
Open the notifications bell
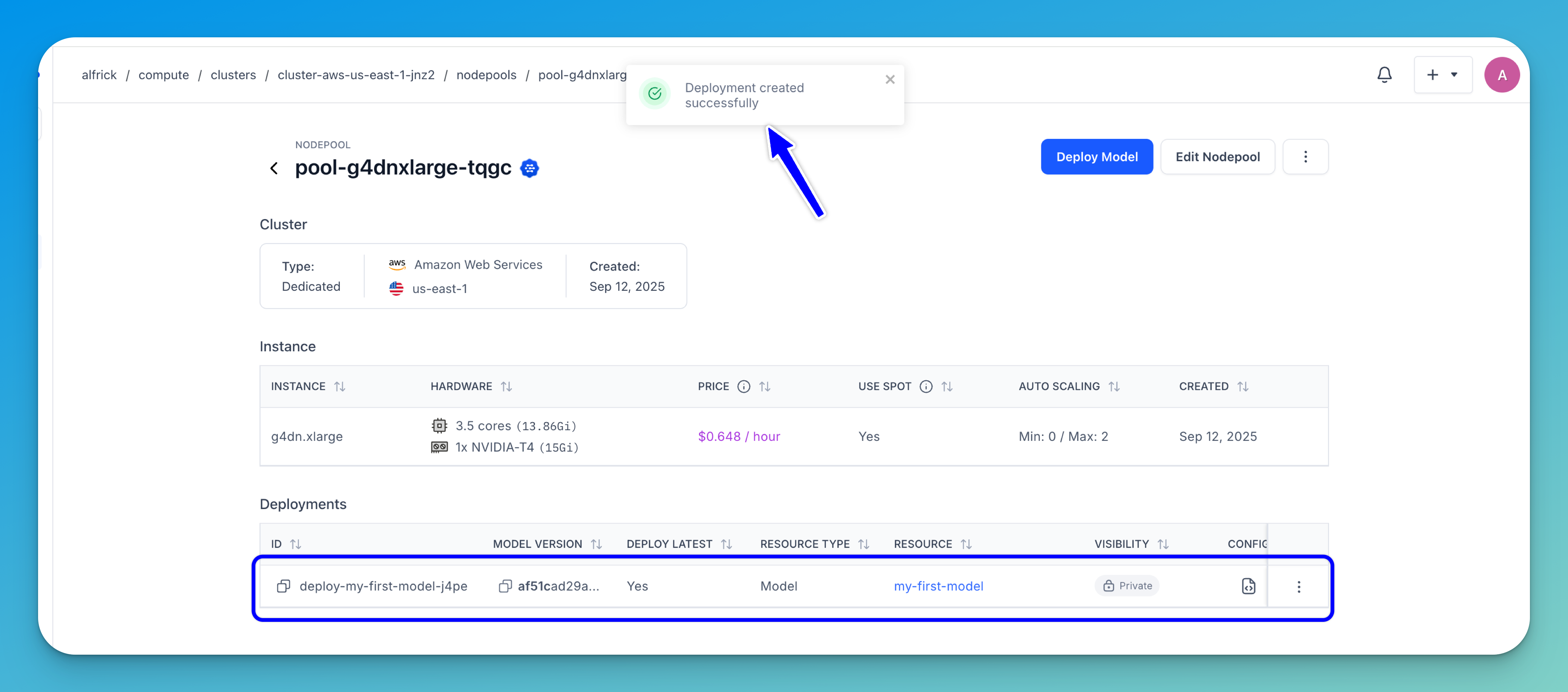(1384, 75)
